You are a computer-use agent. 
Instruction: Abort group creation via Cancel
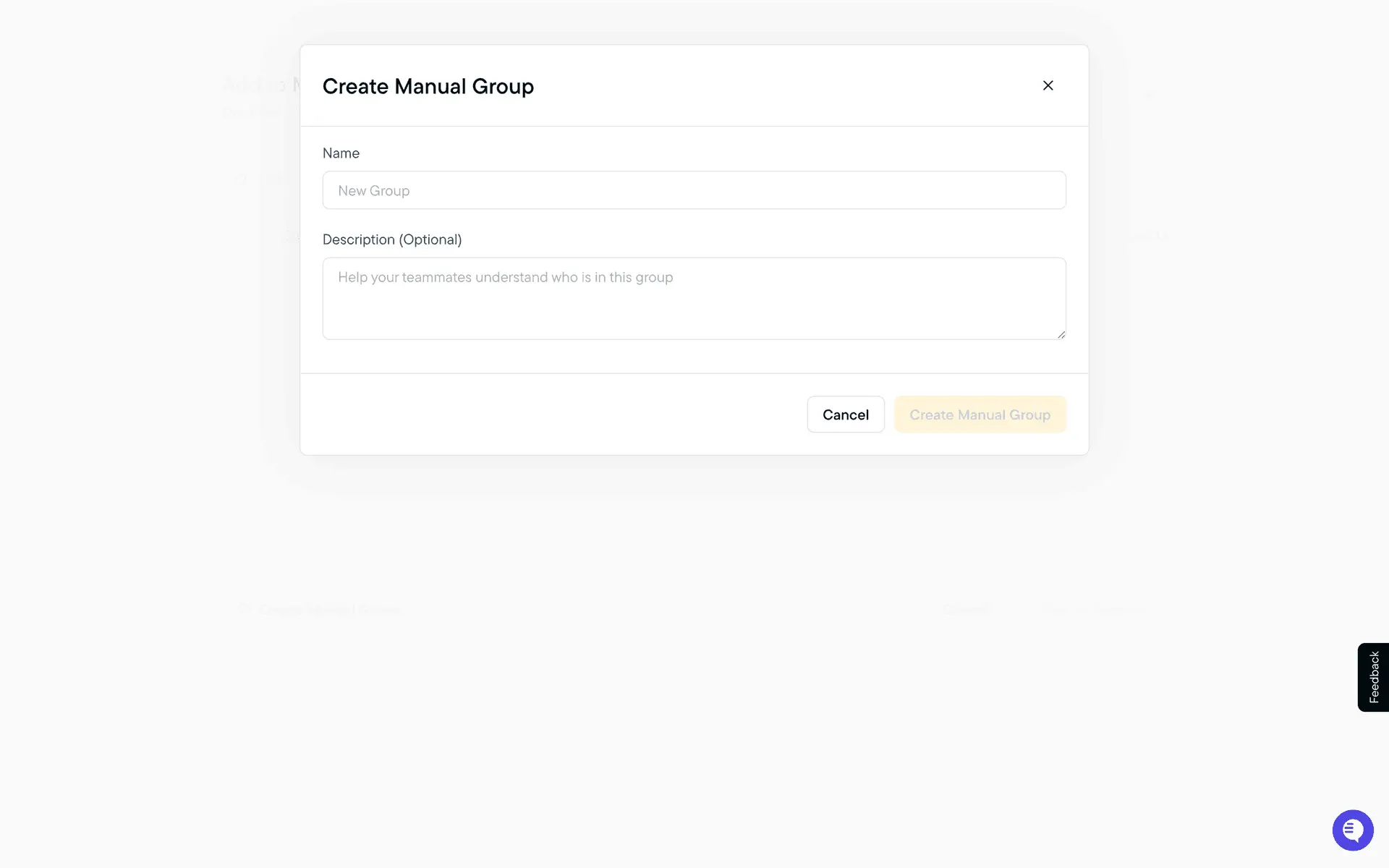click(x=845, y=414)
